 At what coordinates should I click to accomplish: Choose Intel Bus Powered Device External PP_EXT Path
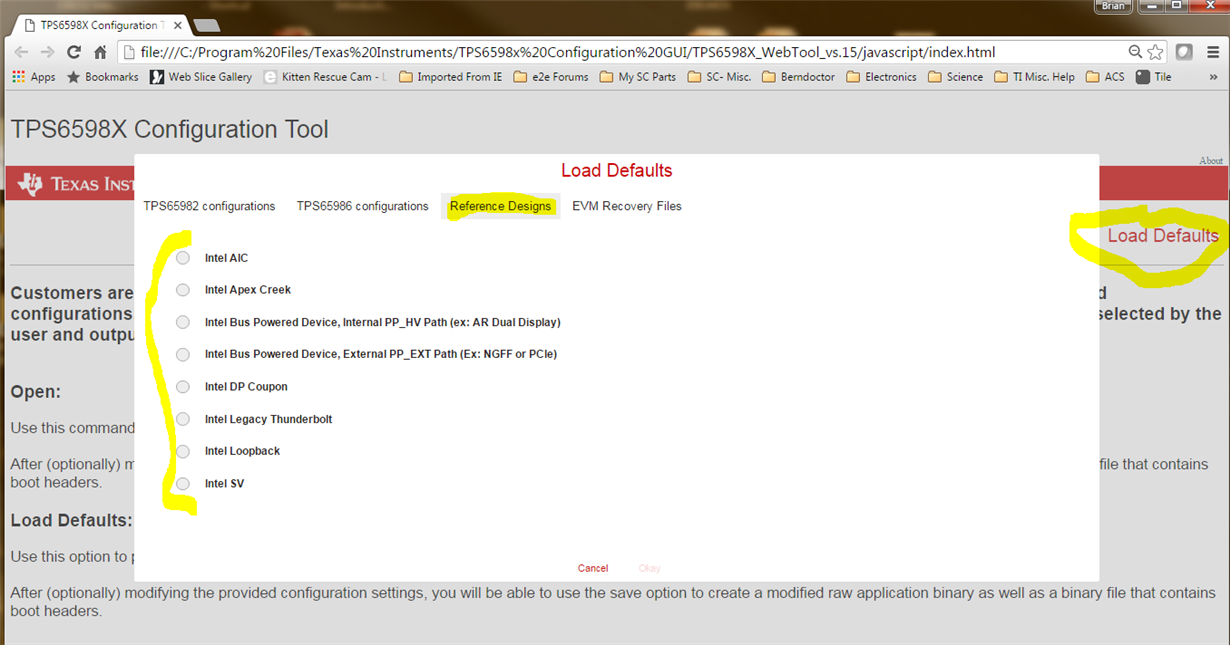pos(182,354)
